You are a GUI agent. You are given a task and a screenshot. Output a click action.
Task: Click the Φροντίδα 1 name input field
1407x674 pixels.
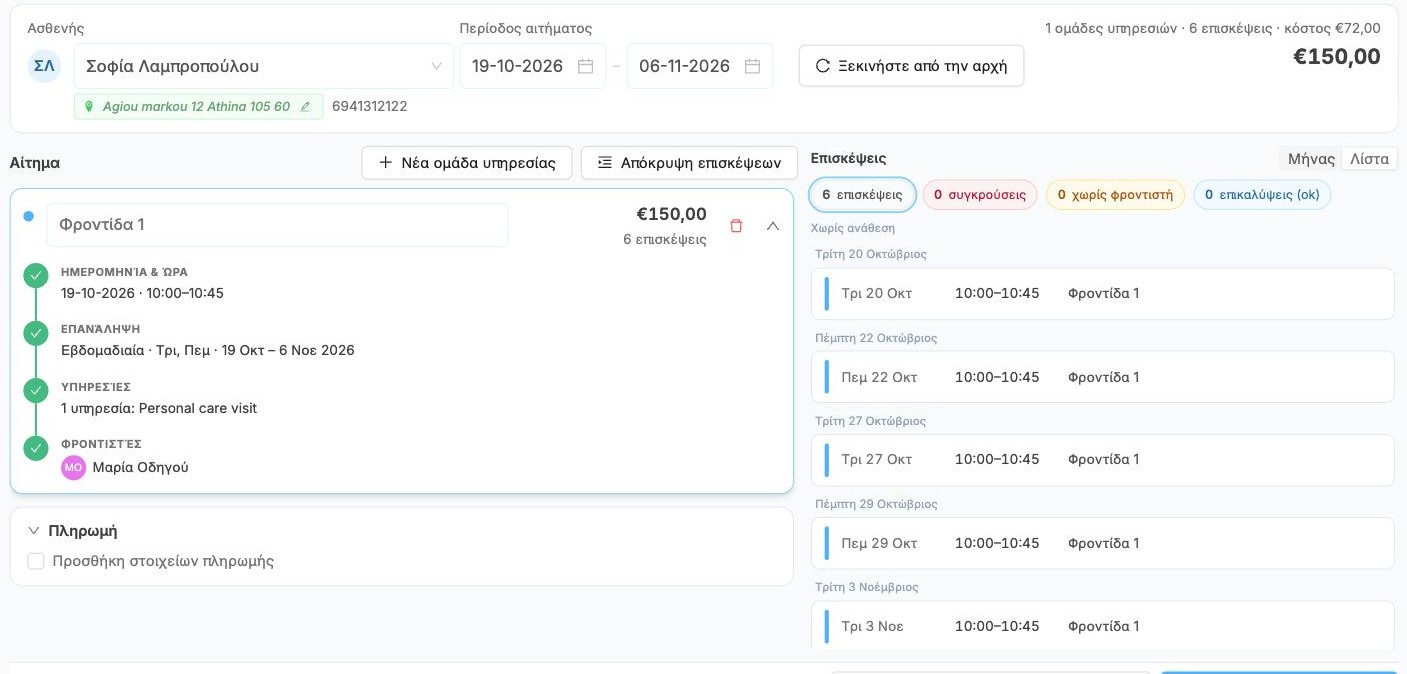[x=277, y=225]
